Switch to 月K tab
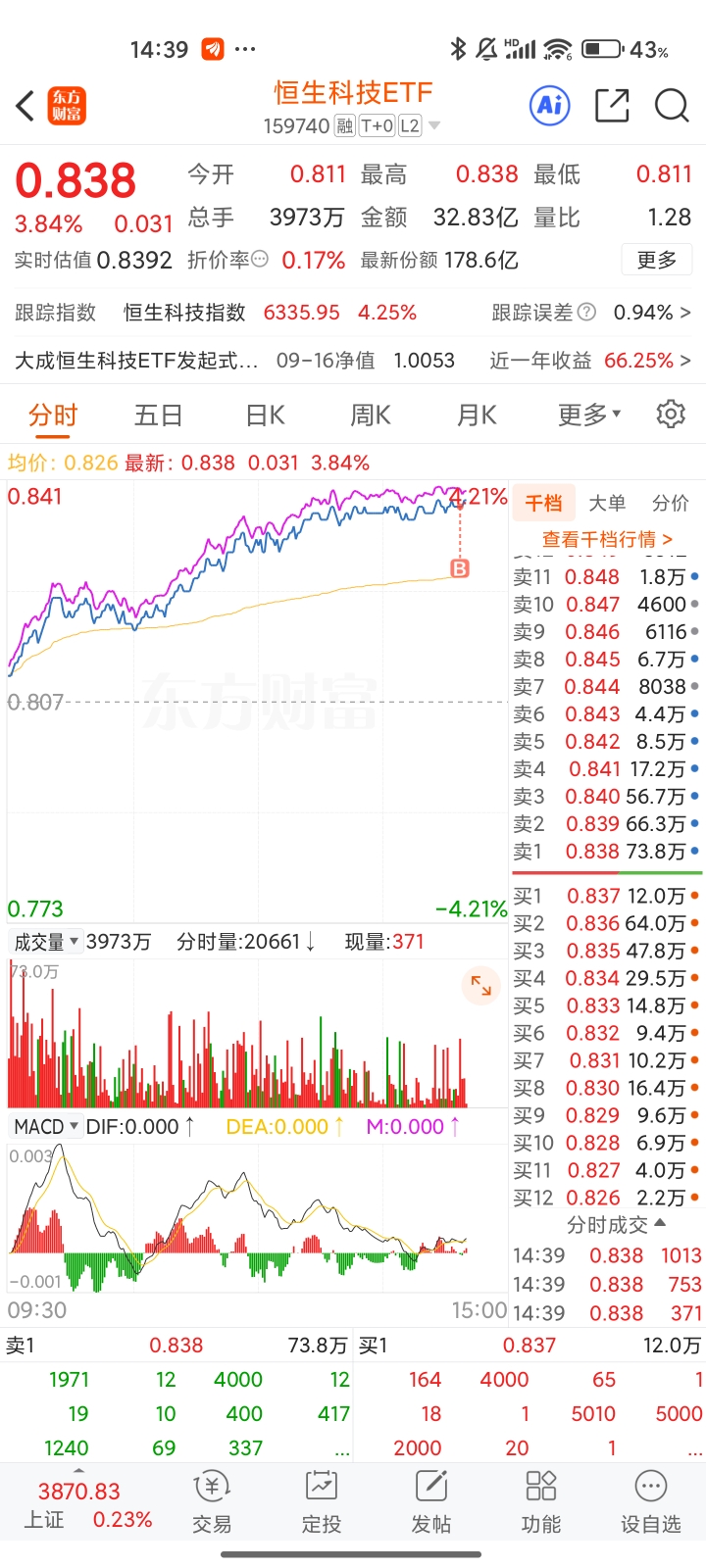The width and height of the screenshot is (706, 1568). (x=477, y=416)
